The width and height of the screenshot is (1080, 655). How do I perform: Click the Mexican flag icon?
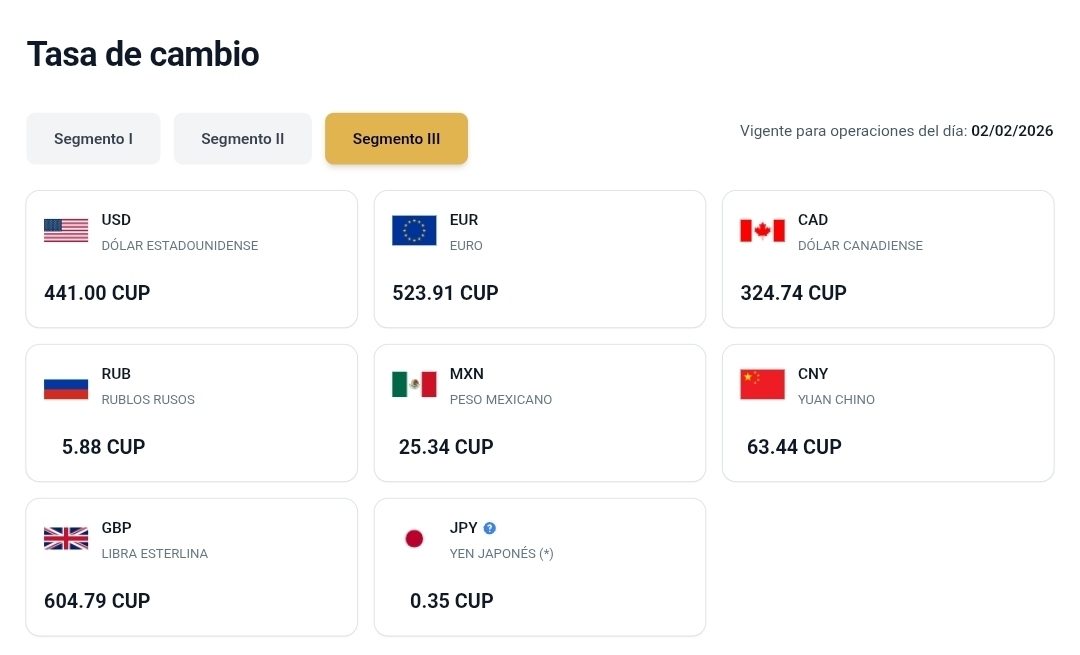coord(414,385)
